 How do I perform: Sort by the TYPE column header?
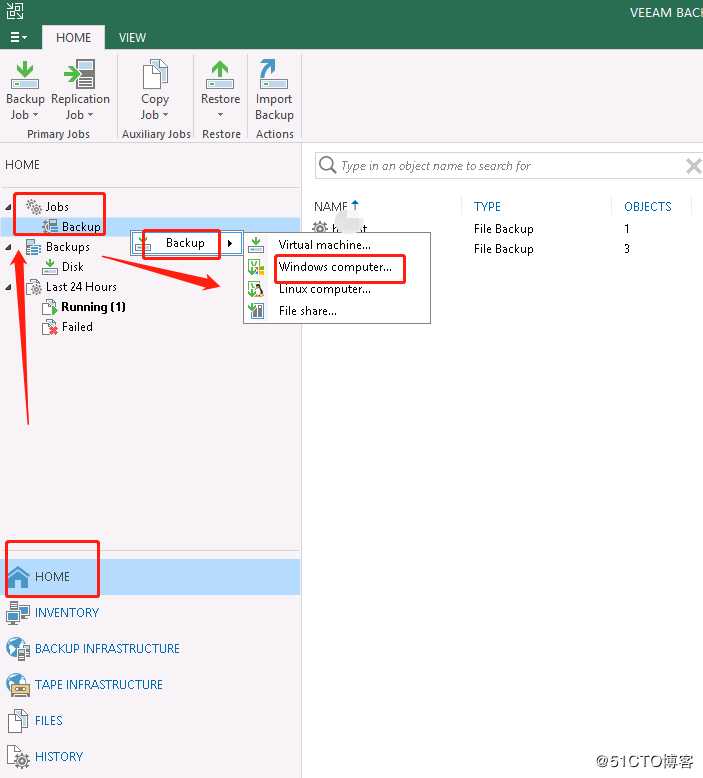click(487, 206)
